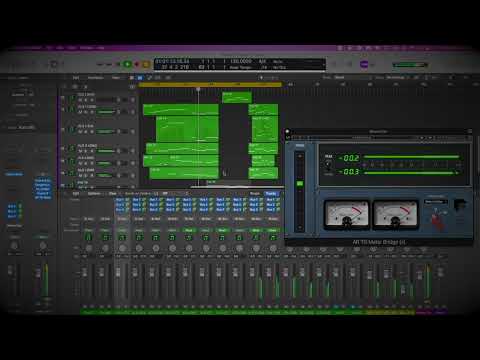Screen dimensions: 480x360
Task: Click the right VU meter in API plugin
Action: click(x=395, y=214)
